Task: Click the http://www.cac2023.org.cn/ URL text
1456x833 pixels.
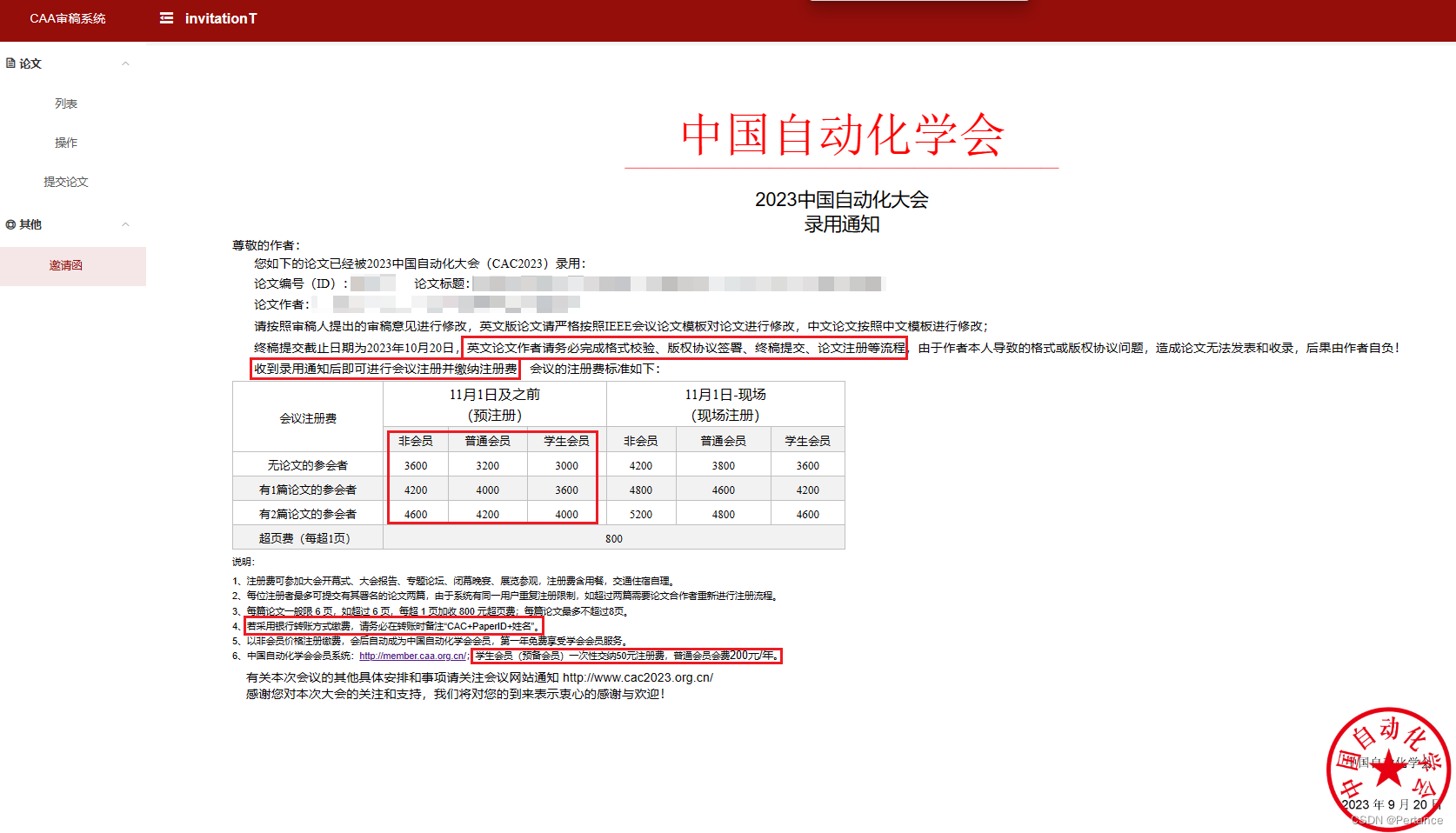Action: click(x=638, y=677)
